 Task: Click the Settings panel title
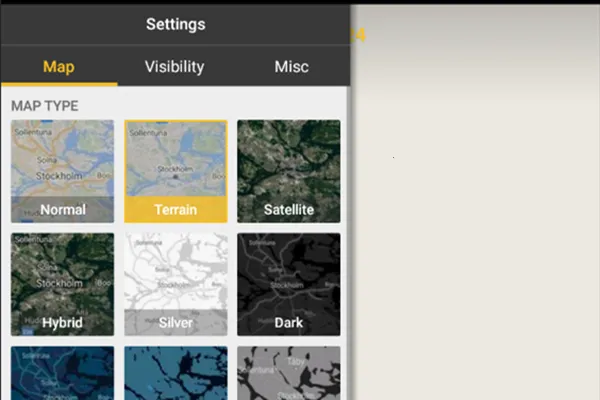pos(175,24)
